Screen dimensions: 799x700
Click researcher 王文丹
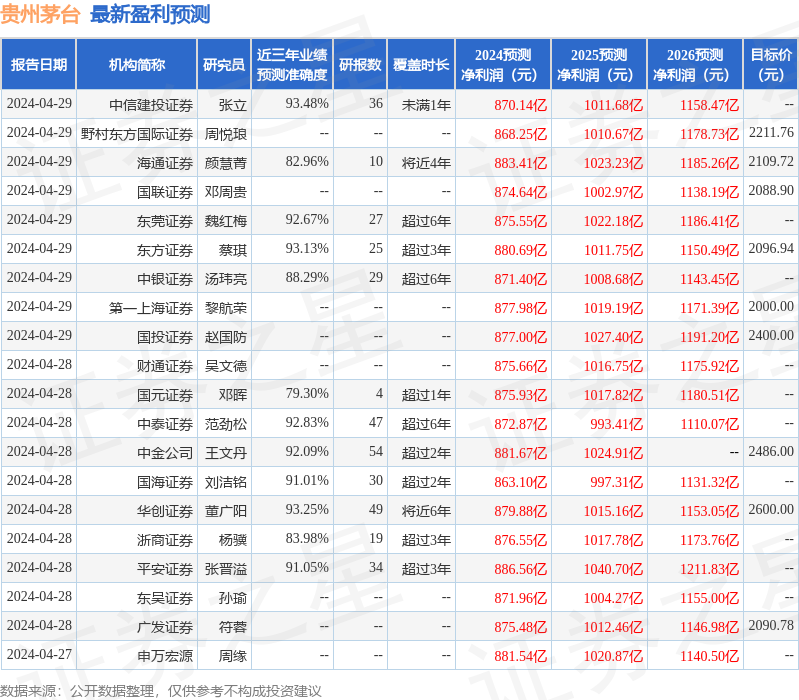point(226,453)
